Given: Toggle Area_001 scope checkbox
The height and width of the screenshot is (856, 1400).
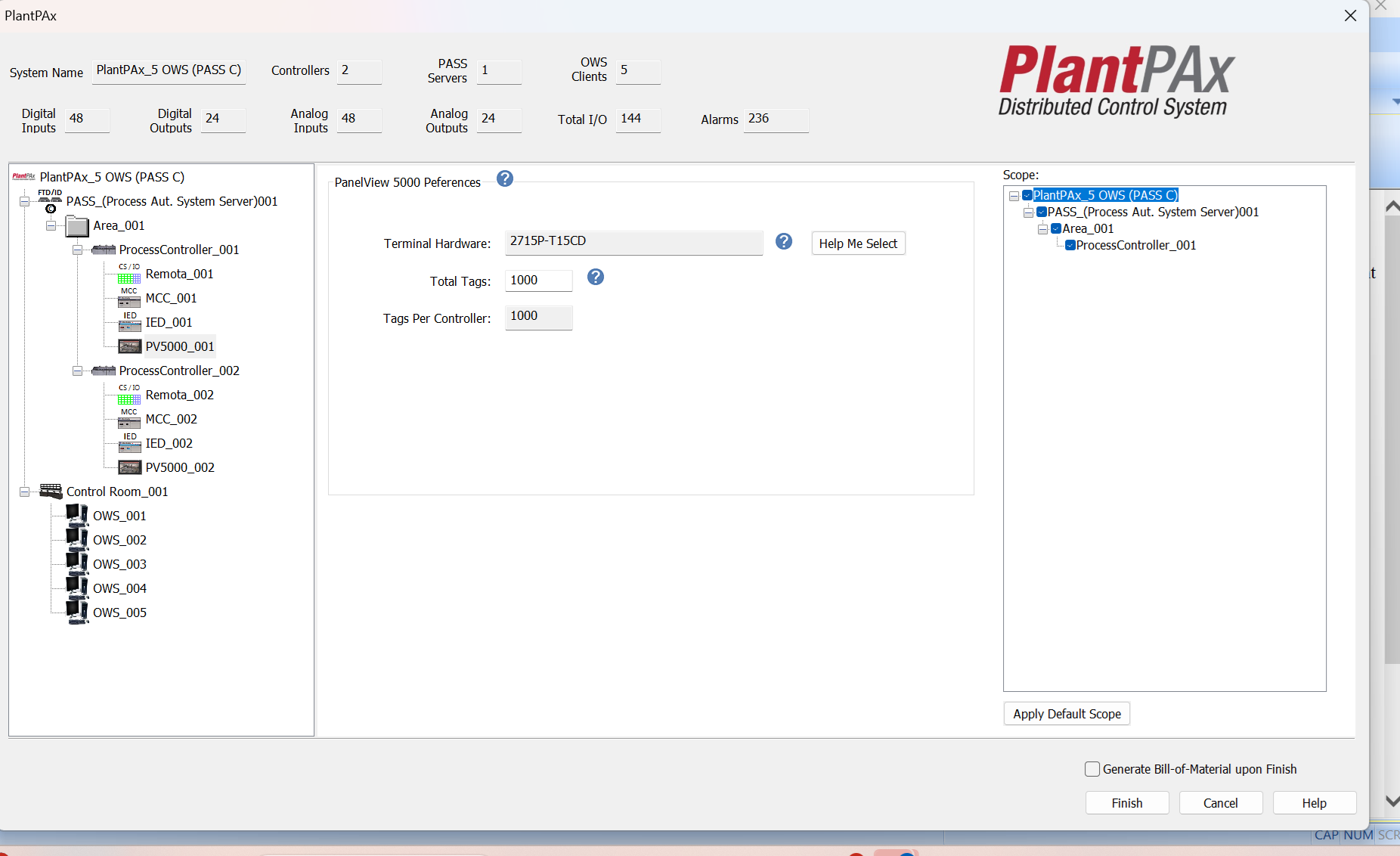Looking at the screenshot, I should [1056, 228].
